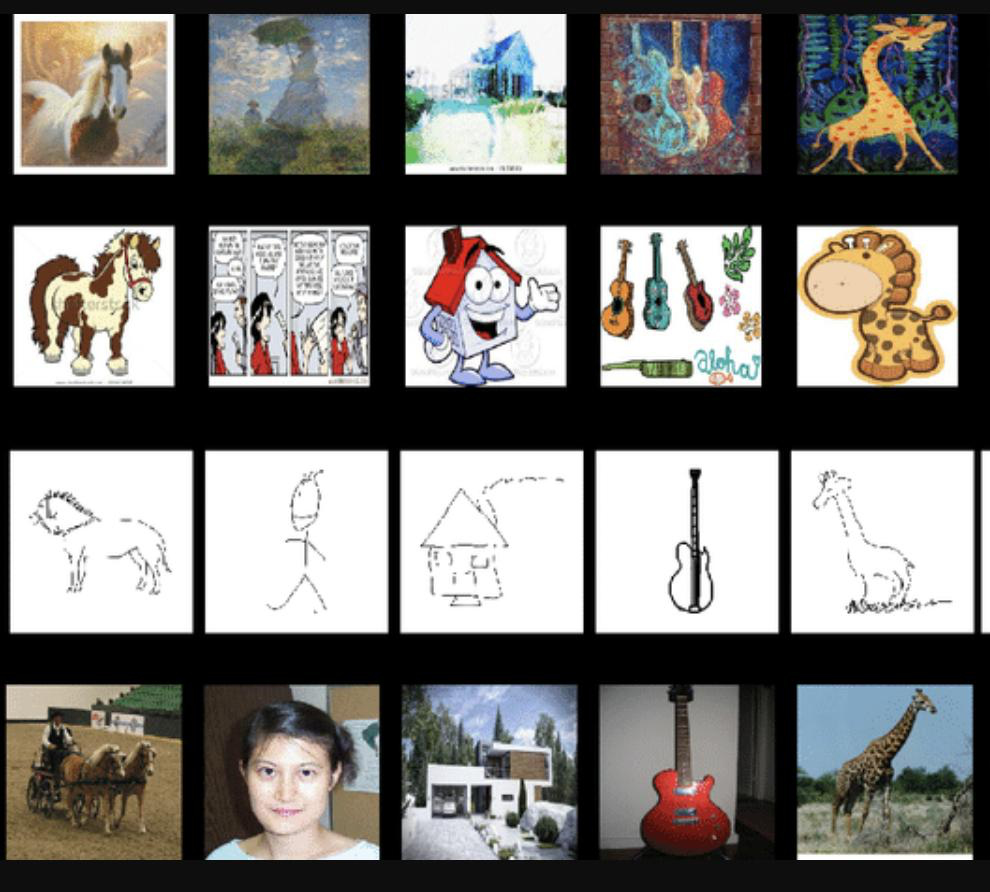Click the giraffe line sketch
990x892 pixels.
point(882,542)
